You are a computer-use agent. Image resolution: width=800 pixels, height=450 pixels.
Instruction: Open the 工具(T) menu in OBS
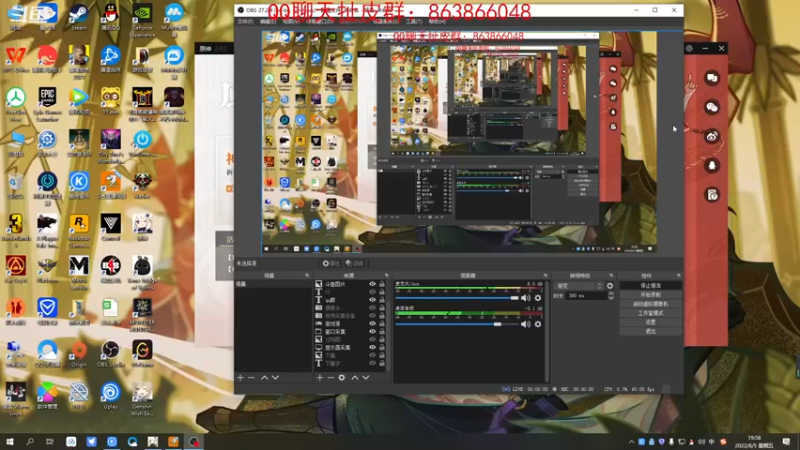414,21
